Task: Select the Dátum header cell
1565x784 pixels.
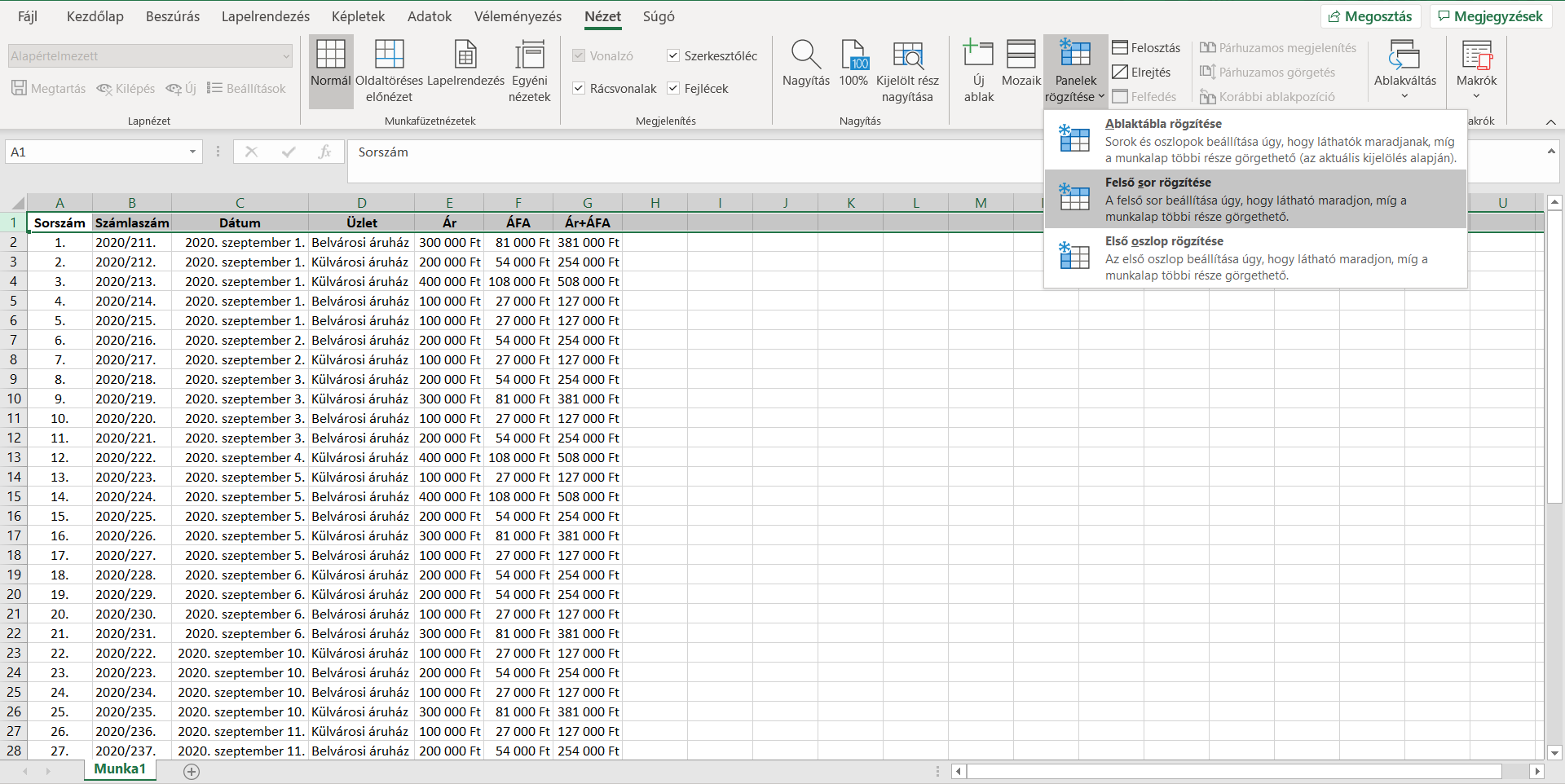Action: (240, 222)
